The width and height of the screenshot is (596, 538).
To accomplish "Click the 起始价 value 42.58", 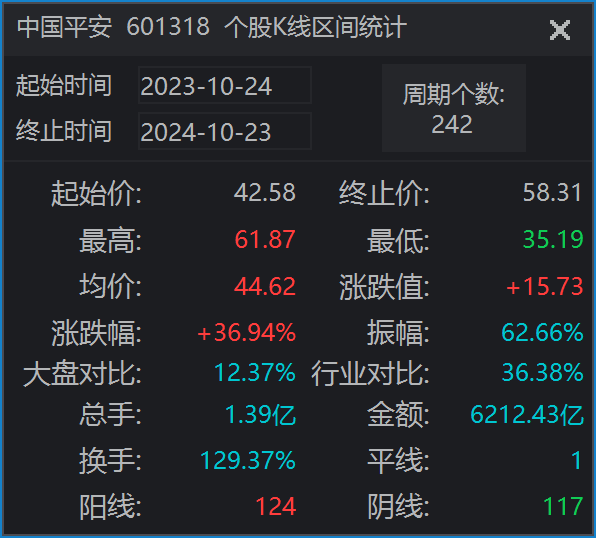I will (265, 192).
